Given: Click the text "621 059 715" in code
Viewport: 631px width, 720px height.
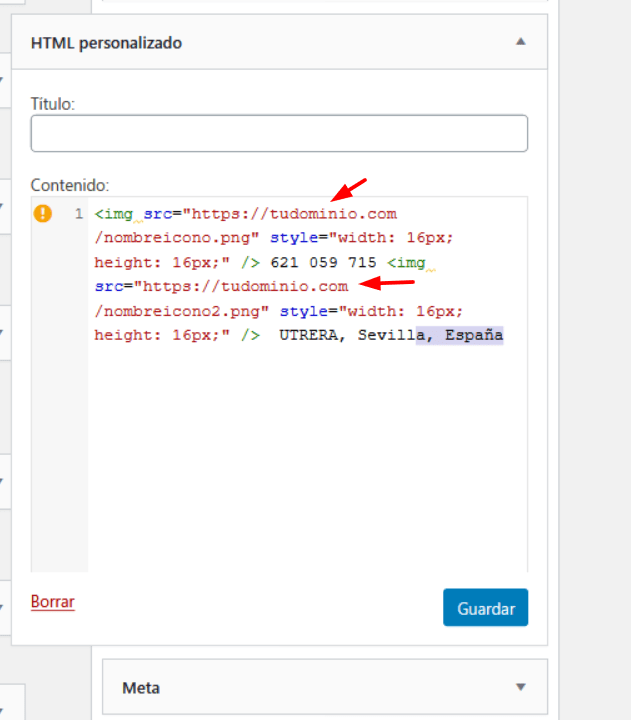Looking at the screenshot, I should (x=323, y=263).
